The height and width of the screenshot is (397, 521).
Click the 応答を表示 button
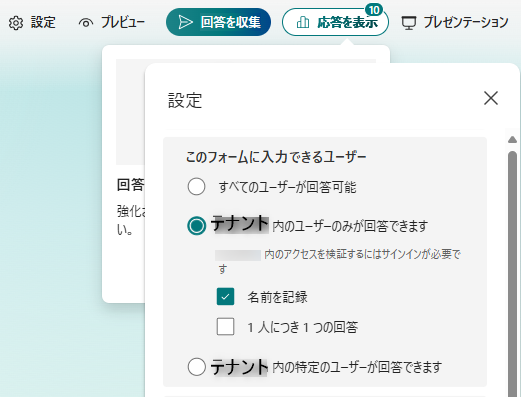(335, 22)
